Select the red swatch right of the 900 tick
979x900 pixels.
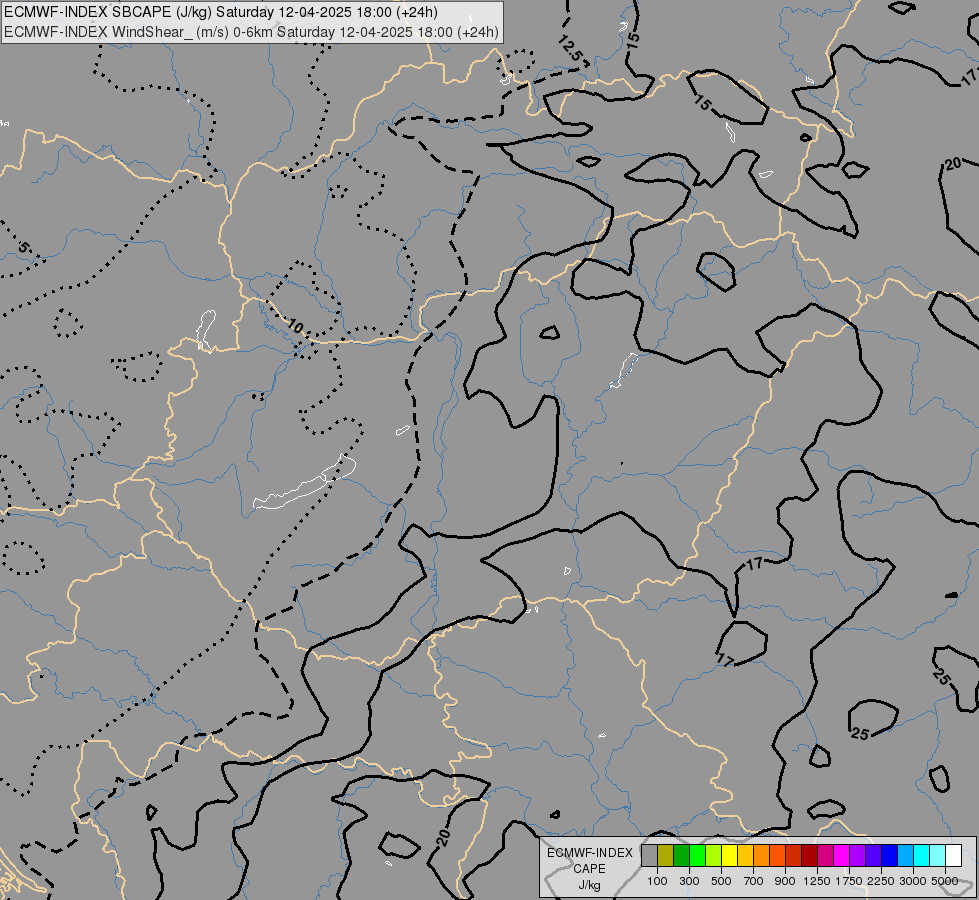(794, 856)
